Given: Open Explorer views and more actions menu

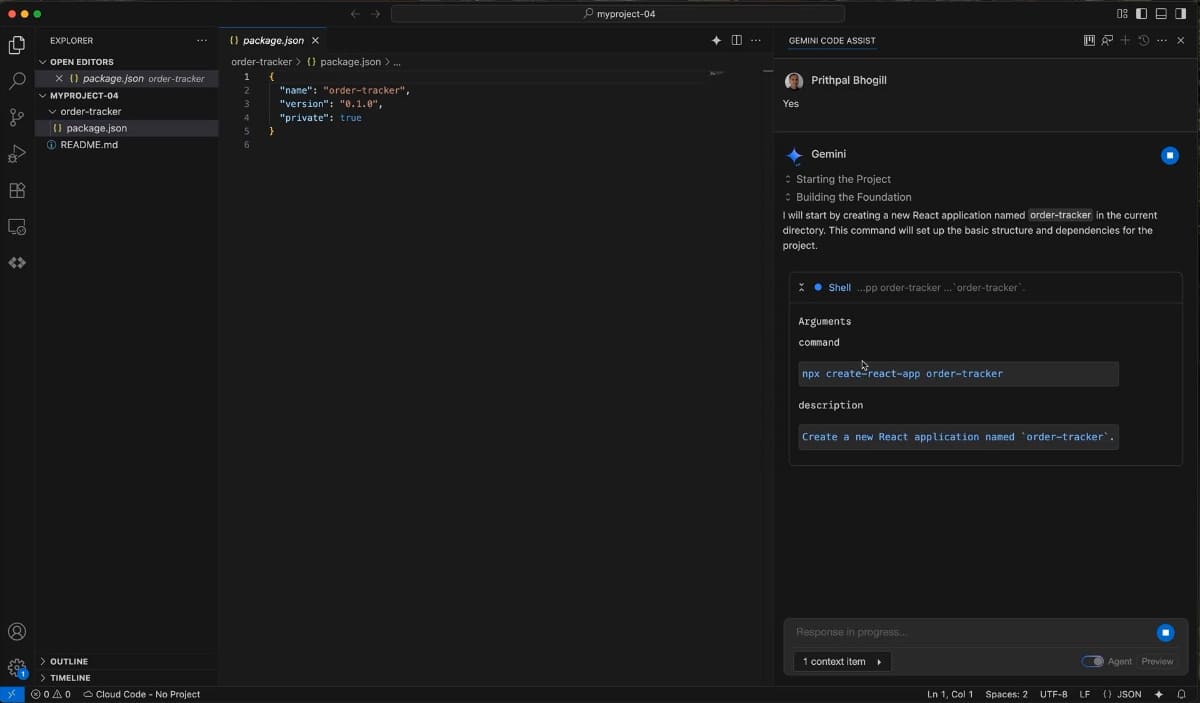Looking at the screenshot, I should 202,41.
